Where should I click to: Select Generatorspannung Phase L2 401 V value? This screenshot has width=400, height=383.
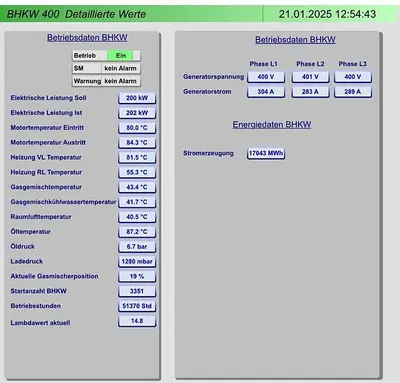310,77
